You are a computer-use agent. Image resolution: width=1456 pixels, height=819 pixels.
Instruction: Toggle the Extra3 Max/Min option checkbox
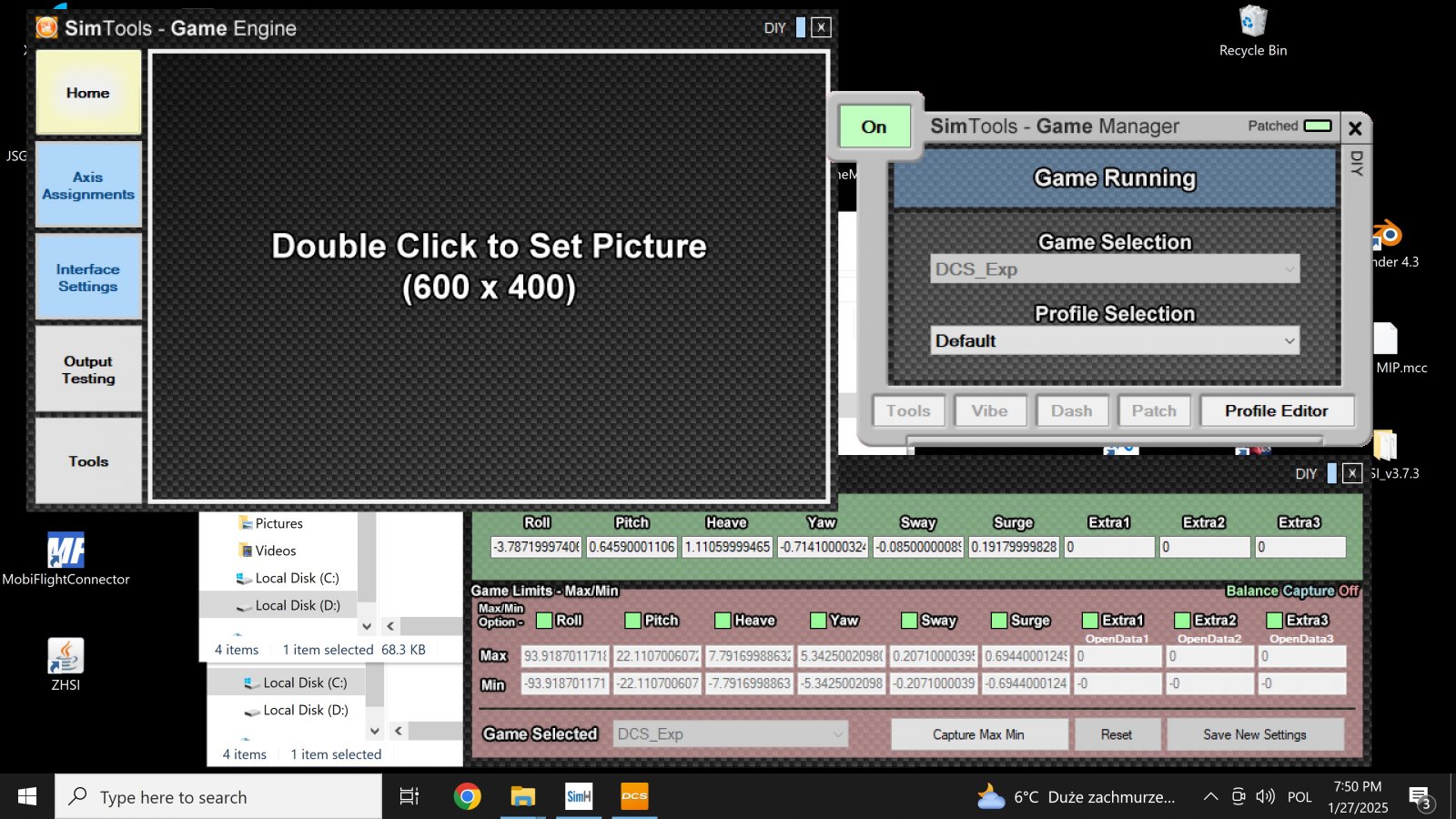coord(1275,621)
